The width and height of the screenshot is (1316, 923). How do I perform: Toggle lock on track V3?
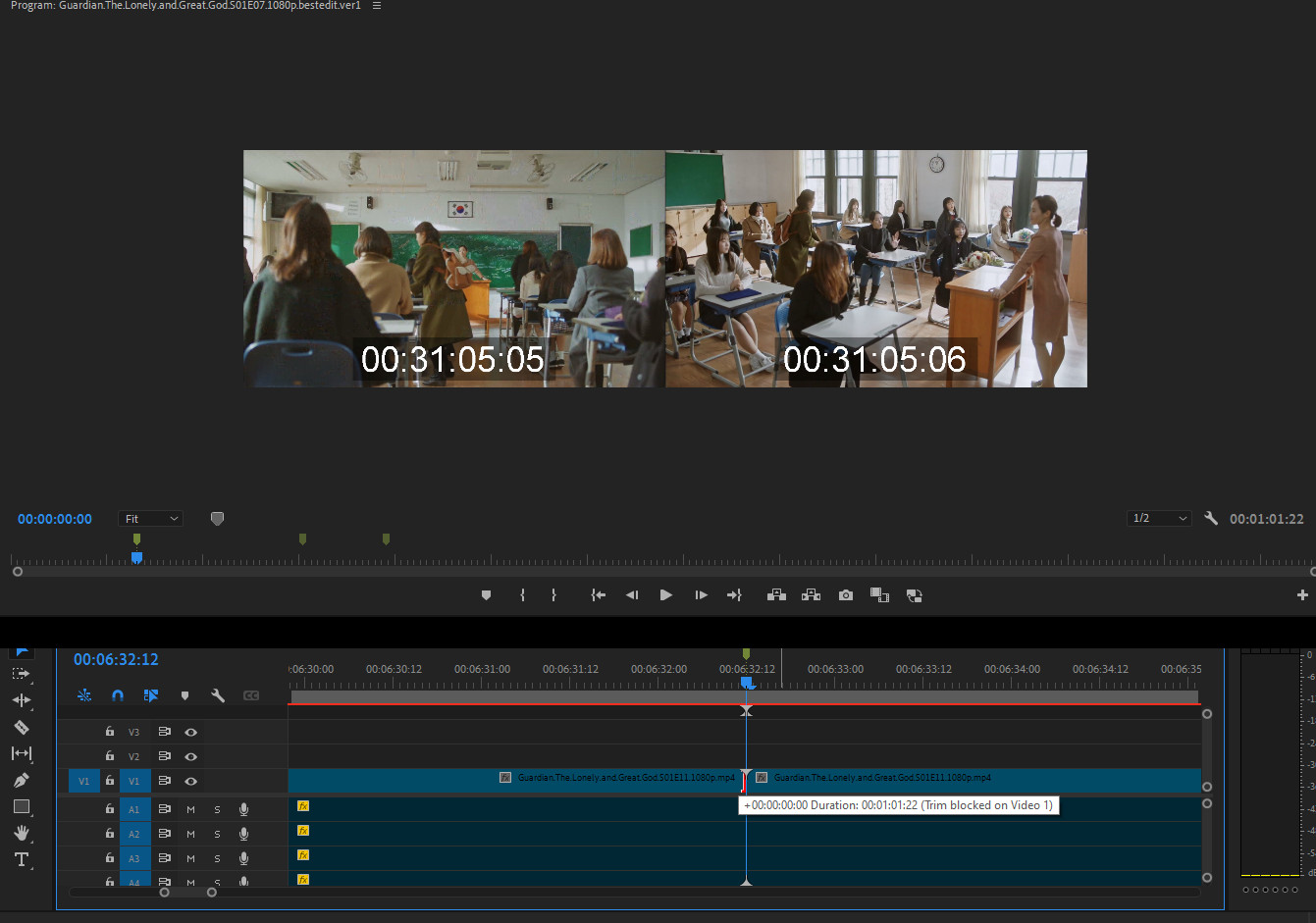[110, 732]
